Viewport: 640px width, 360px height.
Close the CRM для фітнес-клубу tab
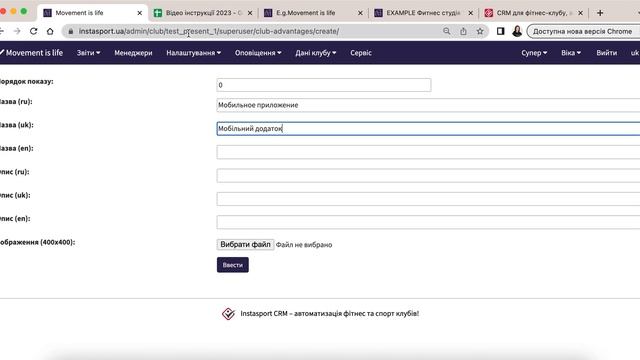click(580, 13)
